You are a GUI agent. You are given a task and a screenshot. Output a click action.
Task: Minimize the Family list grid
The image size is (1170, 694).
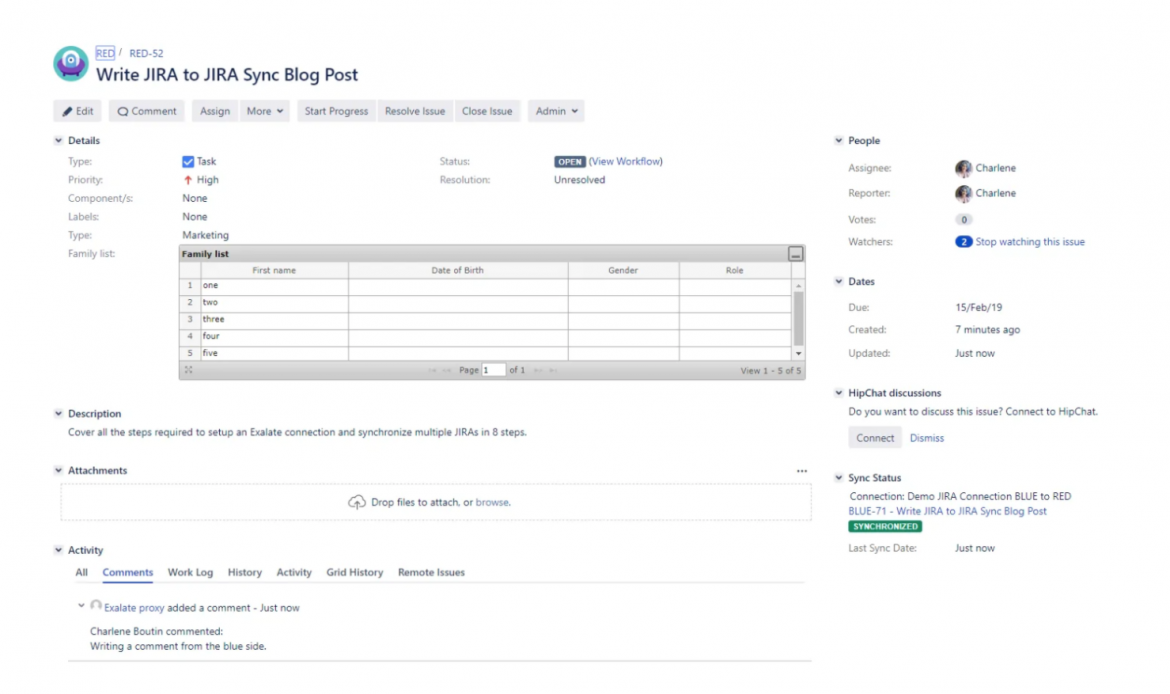pos(795,254)
